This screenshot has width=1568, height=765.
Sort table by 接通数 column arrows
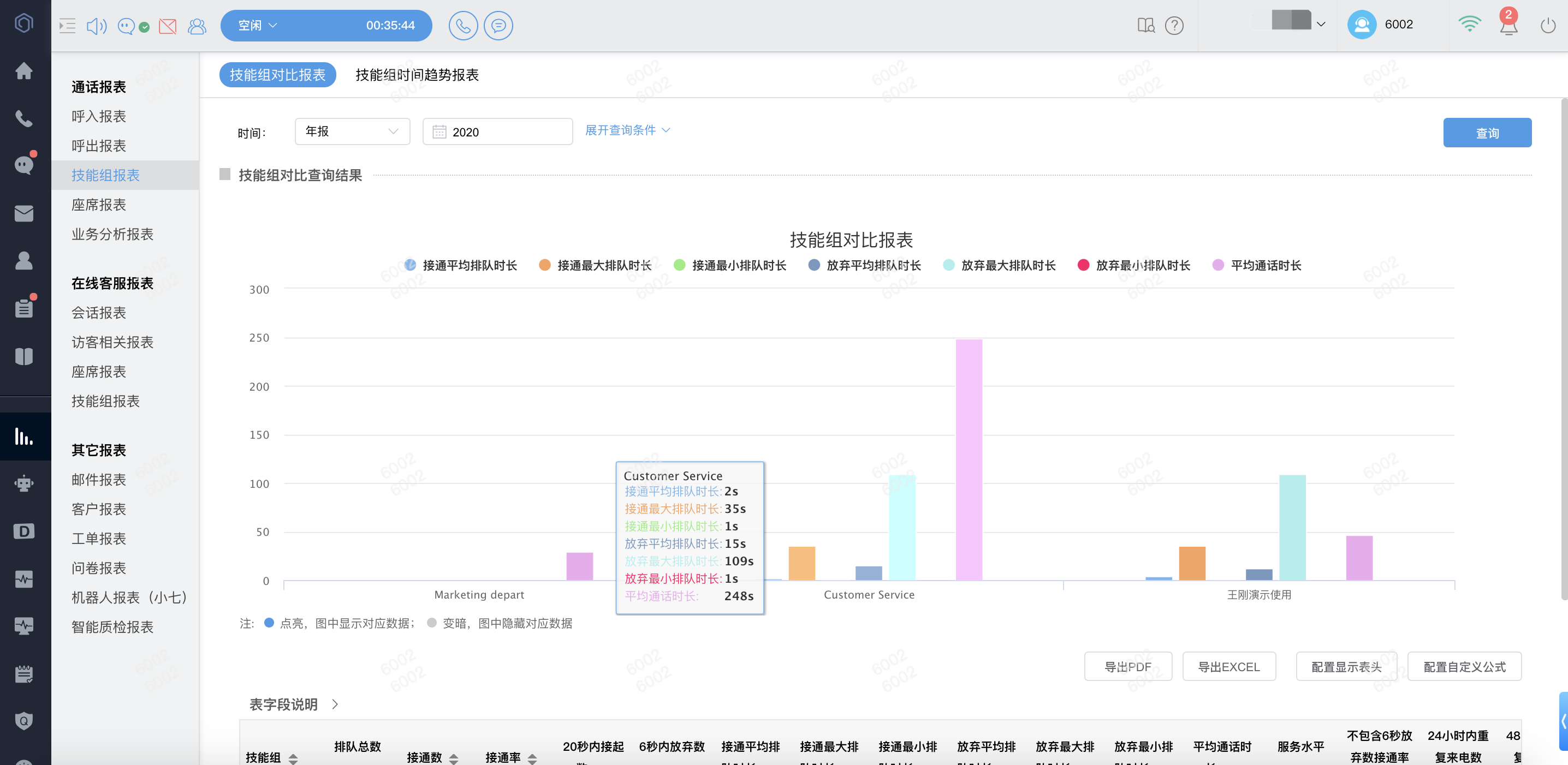click(x=454, y=758)
